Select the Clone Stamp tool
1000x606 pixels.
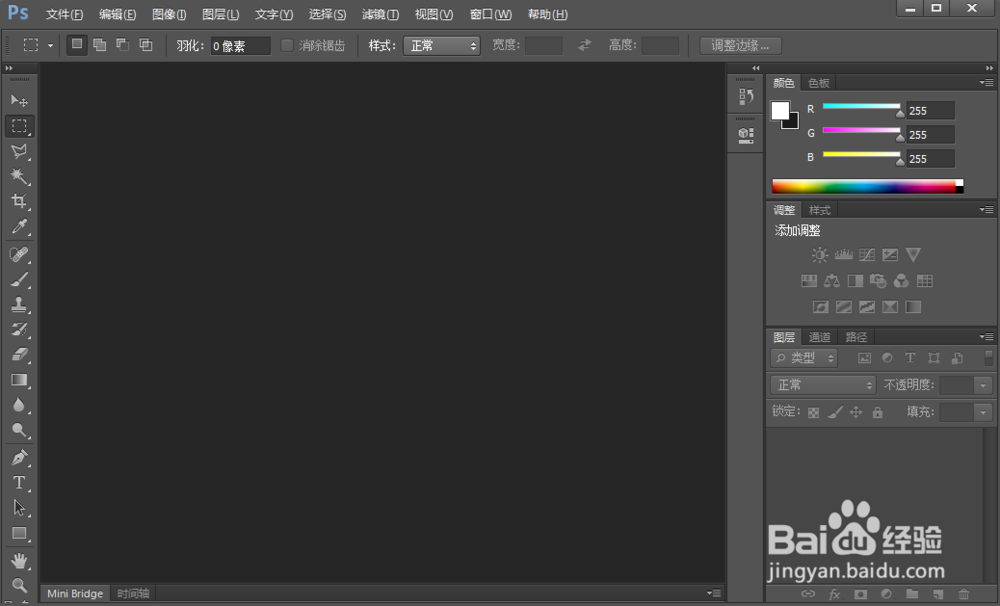pyautogui.click(x=19, y=305)
